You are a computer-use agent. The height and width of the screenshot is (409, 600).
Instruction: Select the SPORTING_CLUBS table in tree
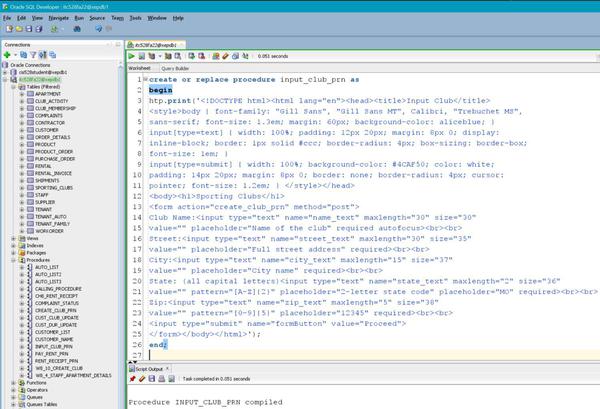coord(54,185)
